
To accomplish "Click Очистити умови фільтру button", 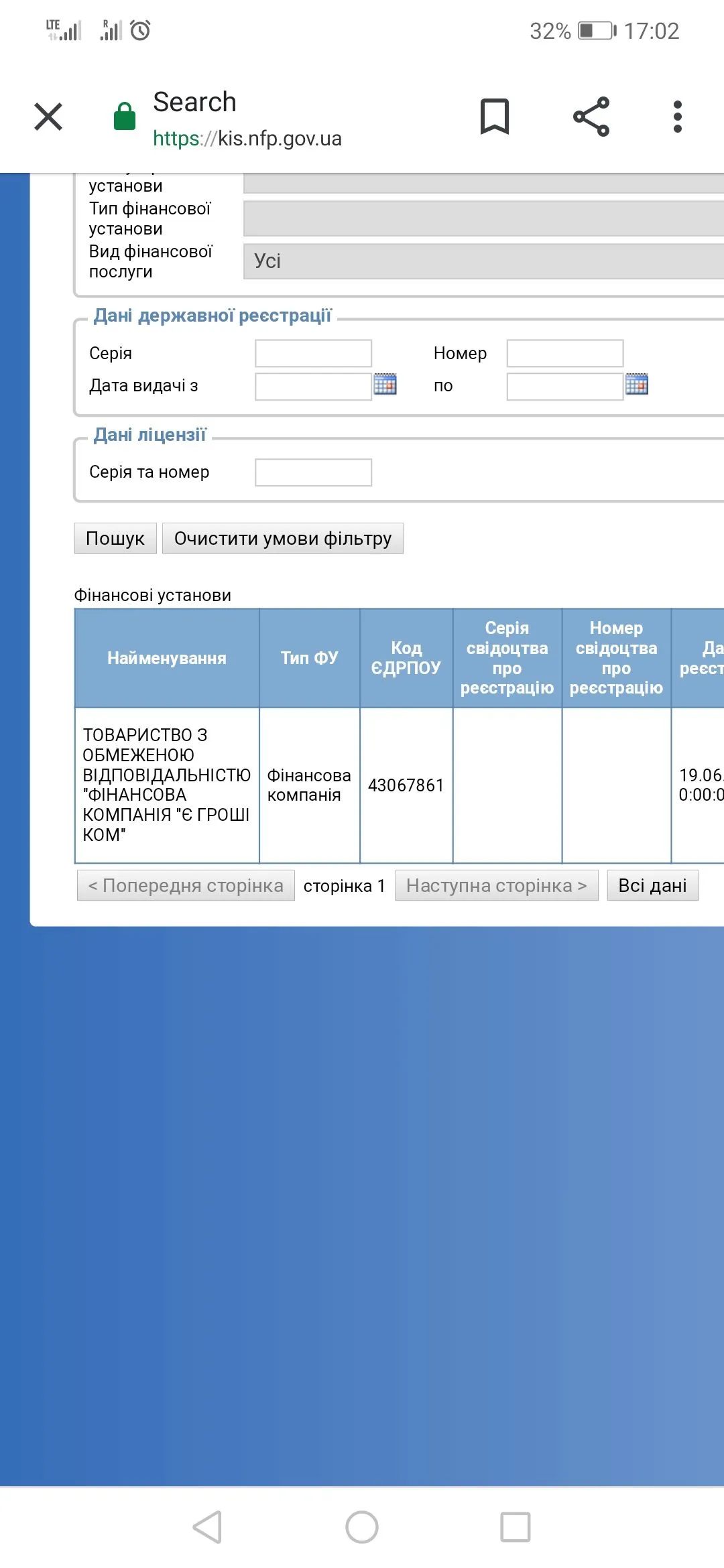I will coord(282,538).
